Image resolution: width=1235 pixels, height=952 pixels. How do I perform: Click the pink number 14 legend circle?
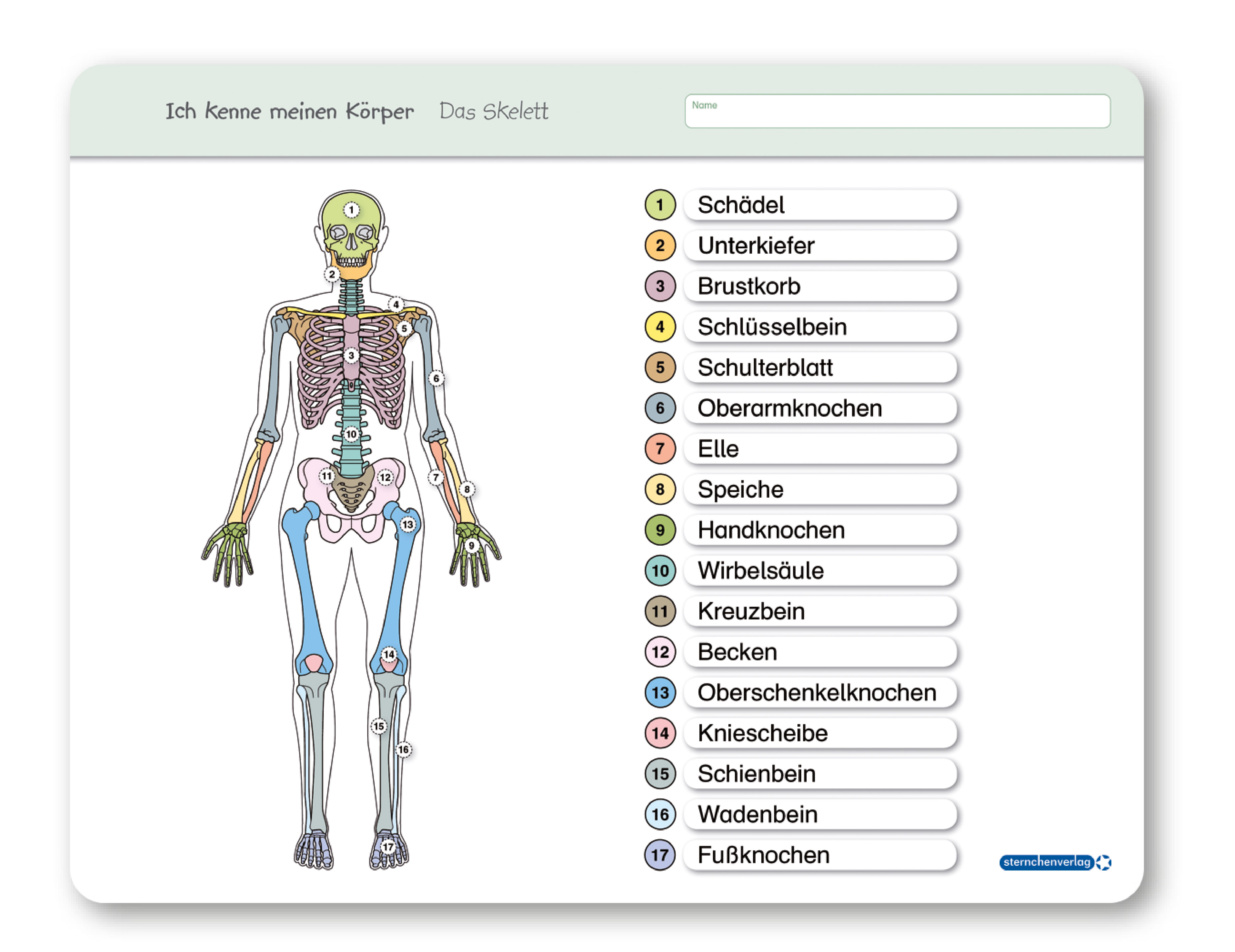(660, 733)
